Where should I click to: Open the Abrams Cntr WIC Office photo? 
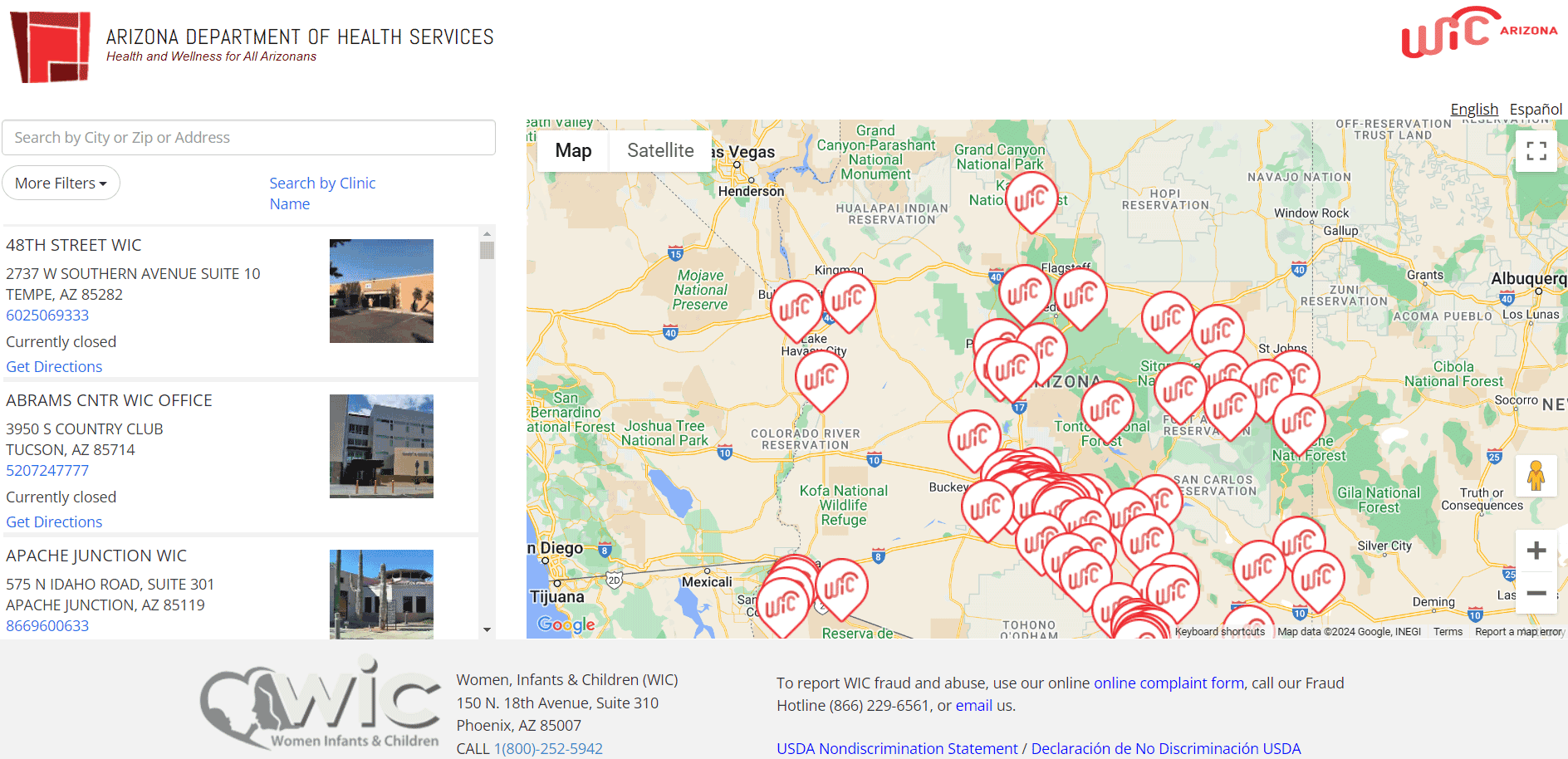(x=381, y=447)
